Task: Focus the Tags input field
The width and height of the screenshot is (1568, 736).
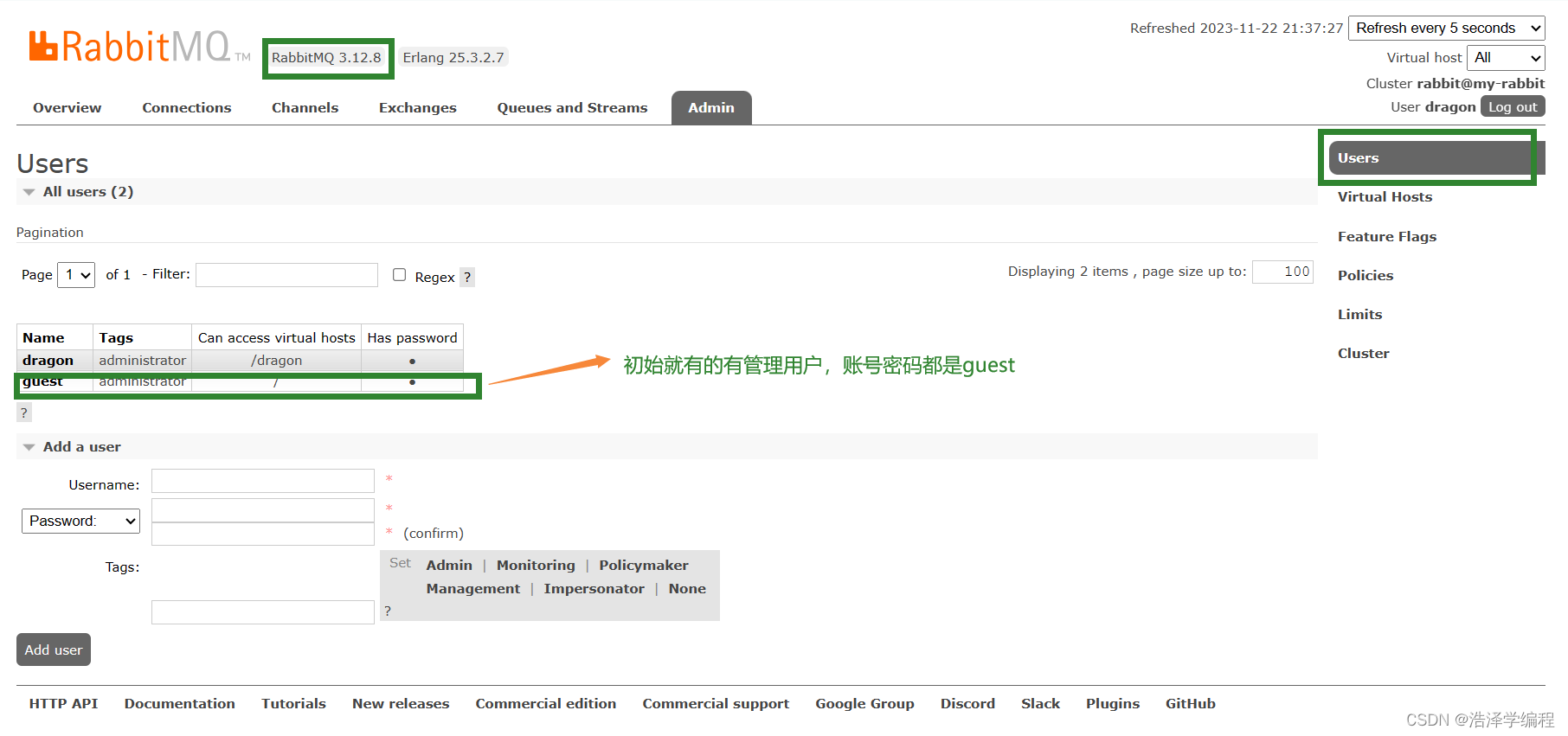Action: point(263,612)
